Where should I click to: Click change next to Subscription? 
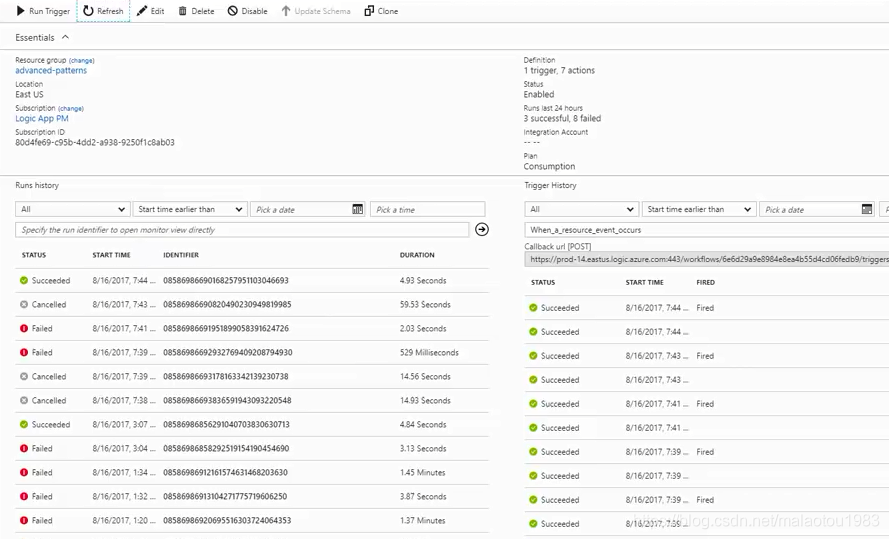coord(71,108)
